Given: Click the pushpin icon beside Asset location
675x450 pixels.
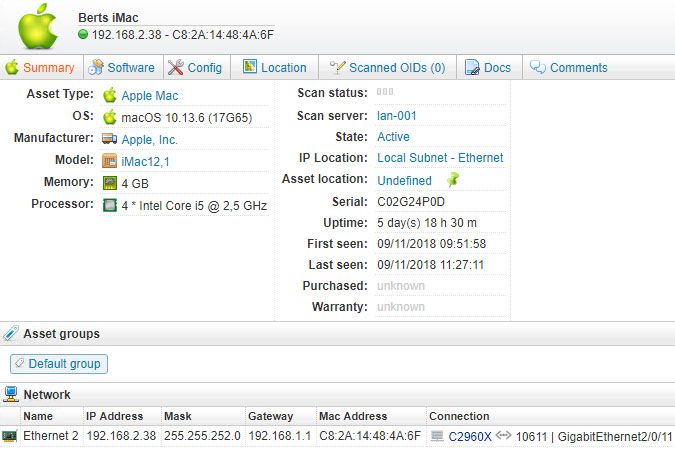Looking at the screenshot, I should [453, 180].
